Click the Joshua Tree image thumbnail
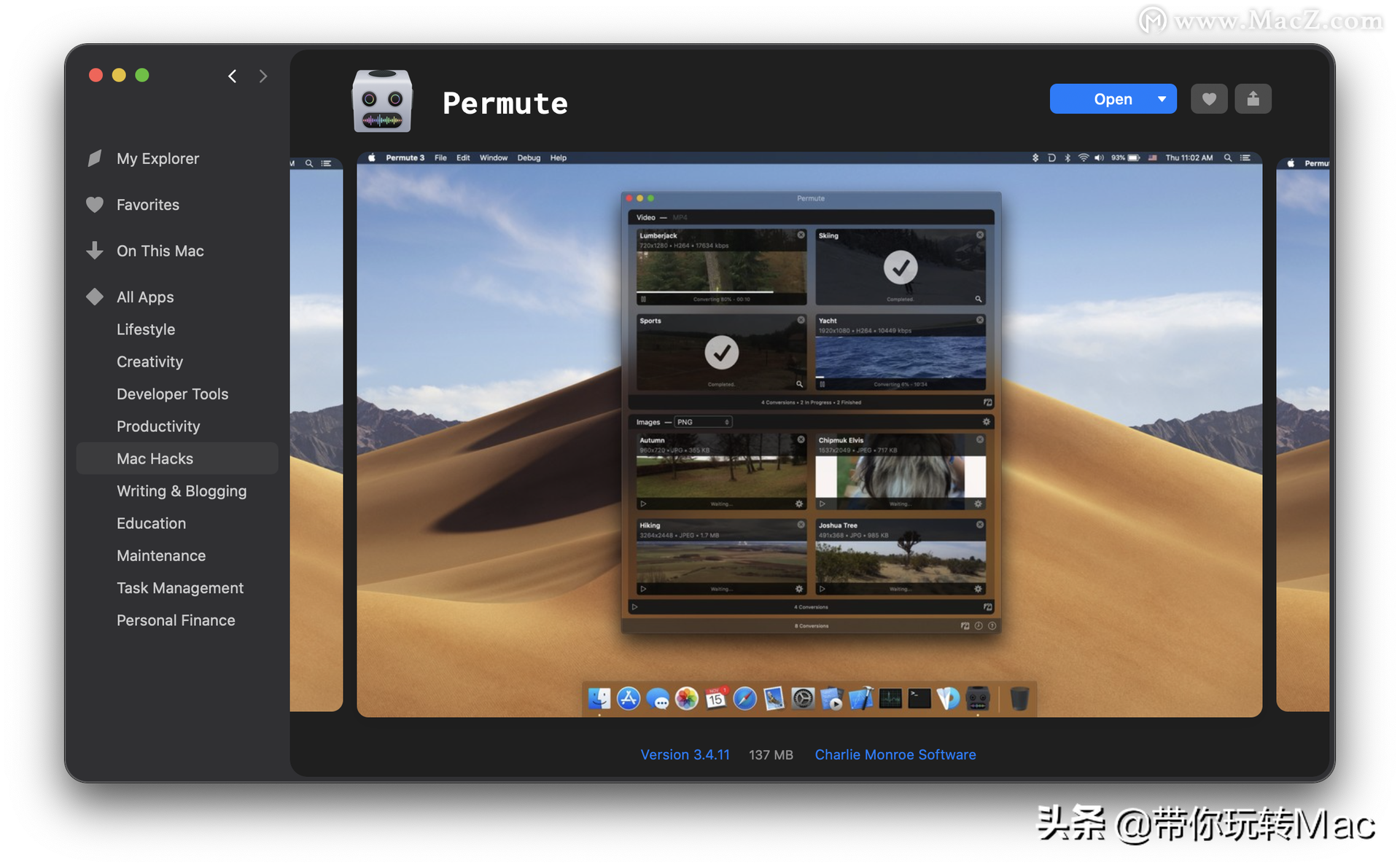1400x868 pixels. (901, 556)
